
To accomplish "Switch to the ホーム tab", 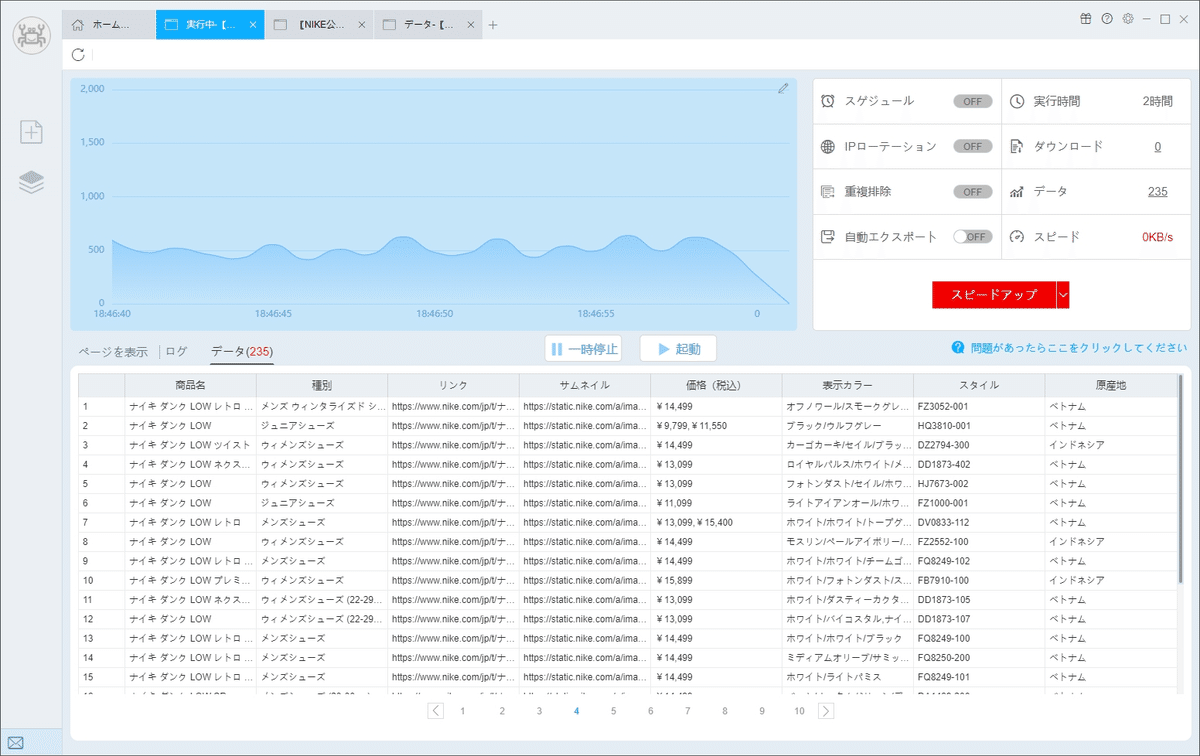I will click(111, 25).
